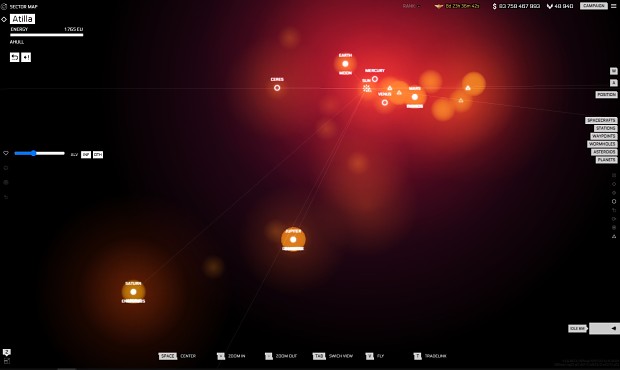
Task: Click the label tag left of the bottom-right panel
Action: [577, 328]
